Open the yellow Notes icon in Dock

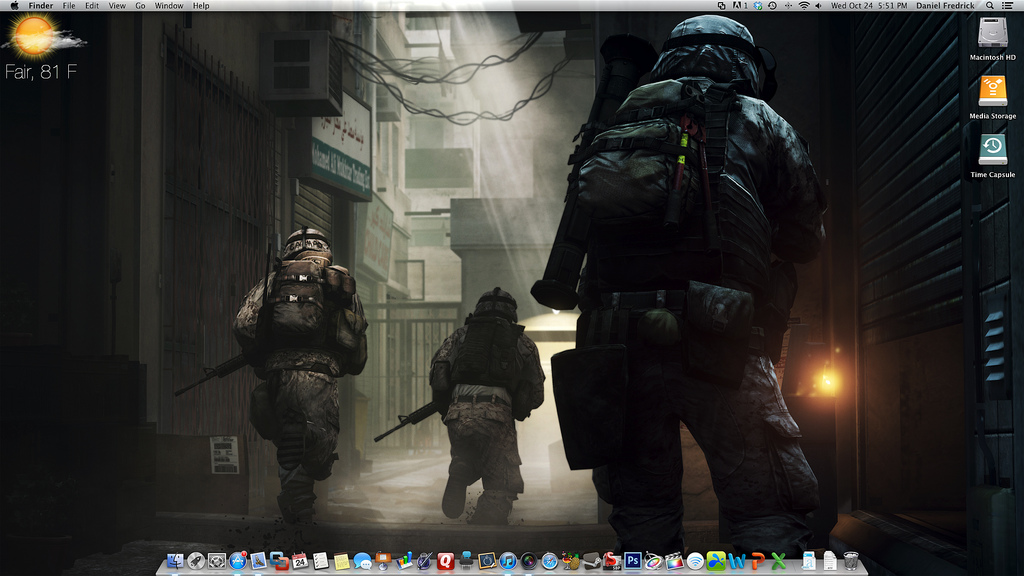[342, 561]
